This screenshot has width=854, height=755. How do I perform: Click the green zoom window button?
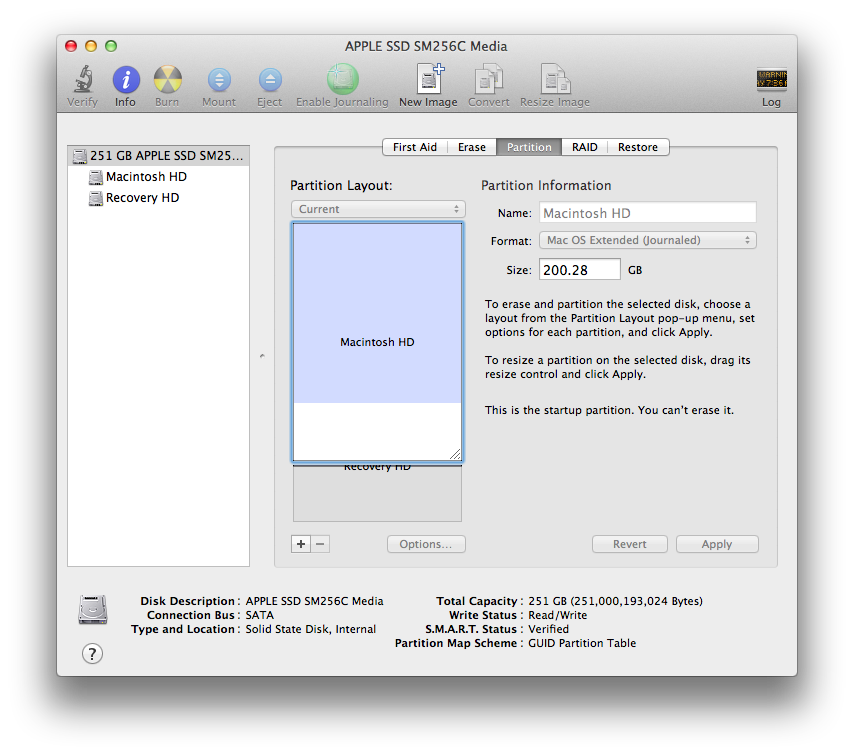[x=111, y=46]
